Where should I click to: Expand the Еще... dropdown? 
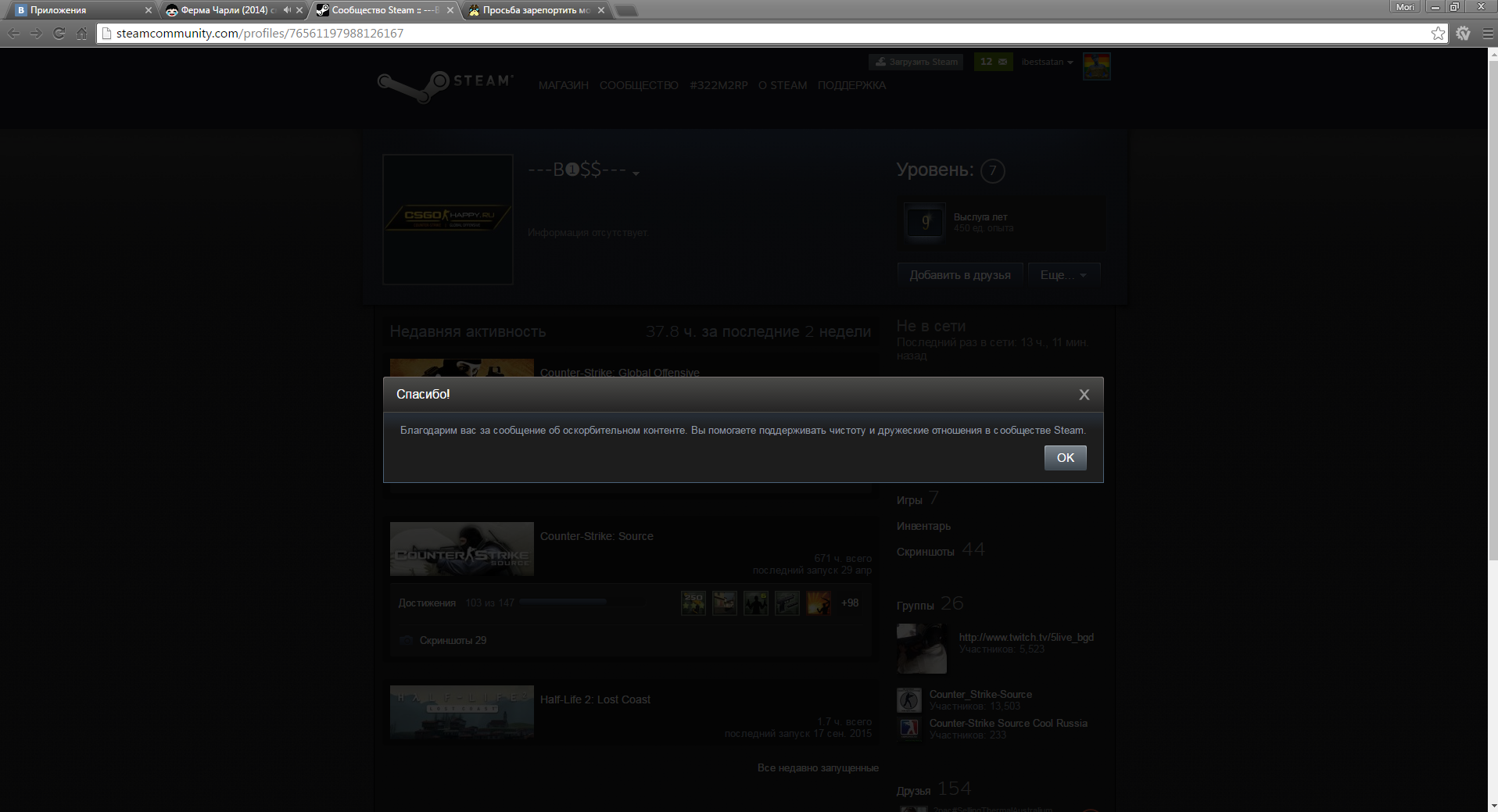1064,275
